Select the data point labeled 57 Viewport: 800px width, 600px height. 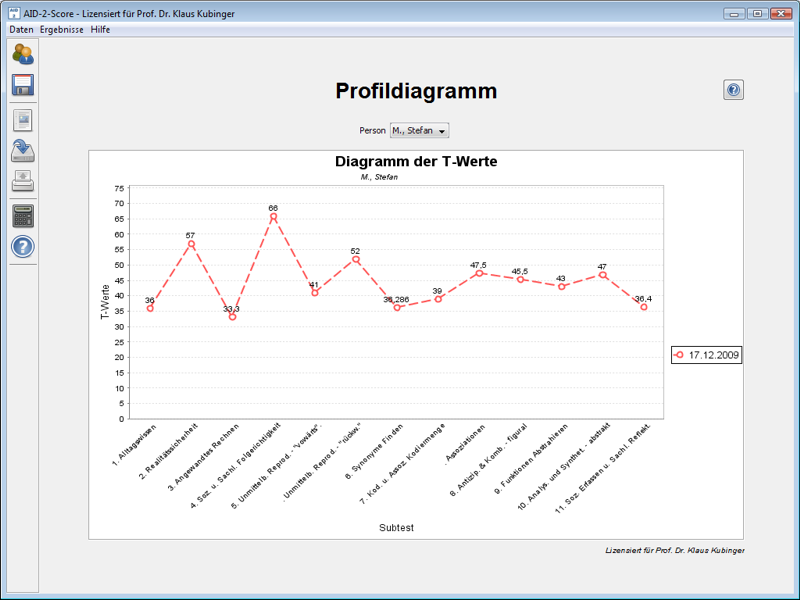tap(191, 244)
